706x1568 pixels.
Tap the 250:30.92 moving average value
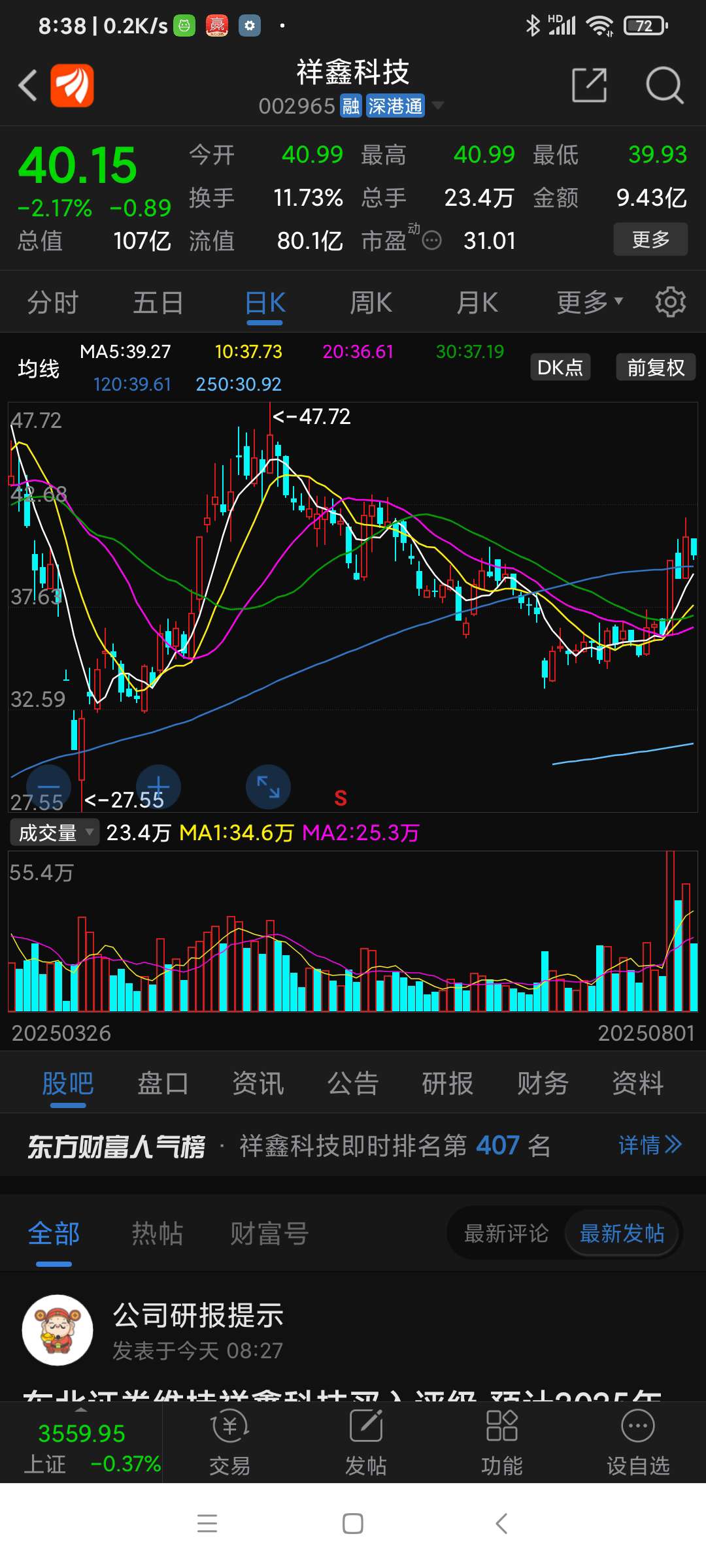pyautogui.click(x=239, y=384)
